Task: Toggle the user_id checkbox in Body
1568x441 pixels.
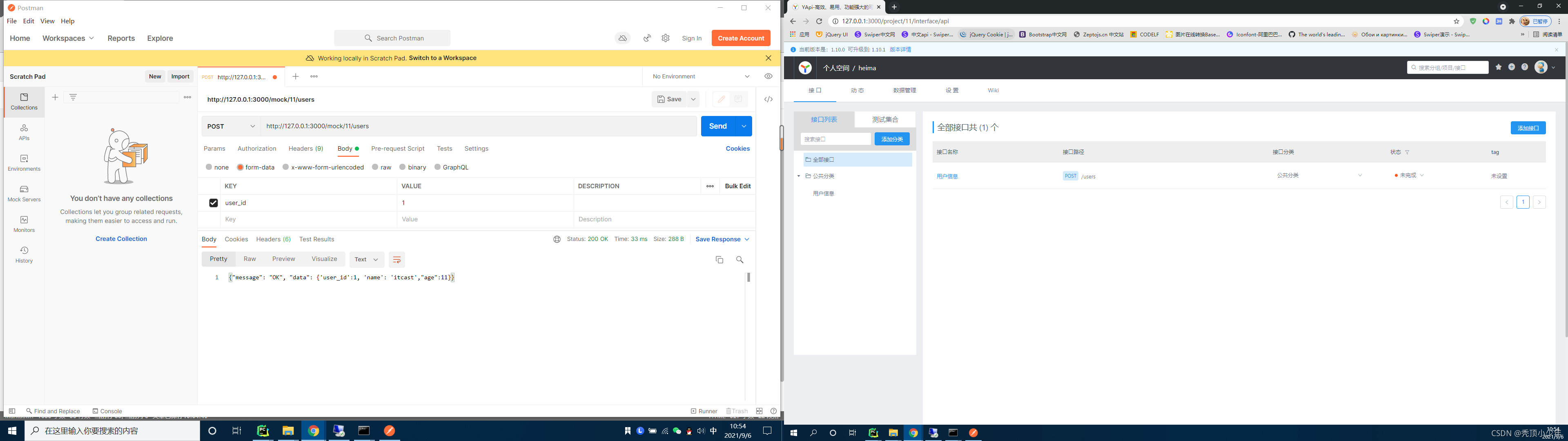Action: pos(213,203)
